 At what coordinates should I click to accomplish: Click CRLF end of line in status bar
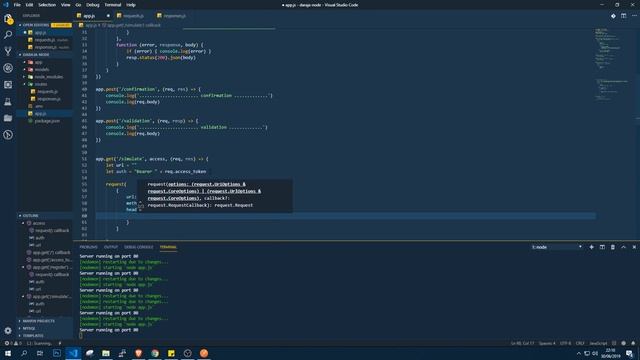pyautogui.click(x=580, y=343)
